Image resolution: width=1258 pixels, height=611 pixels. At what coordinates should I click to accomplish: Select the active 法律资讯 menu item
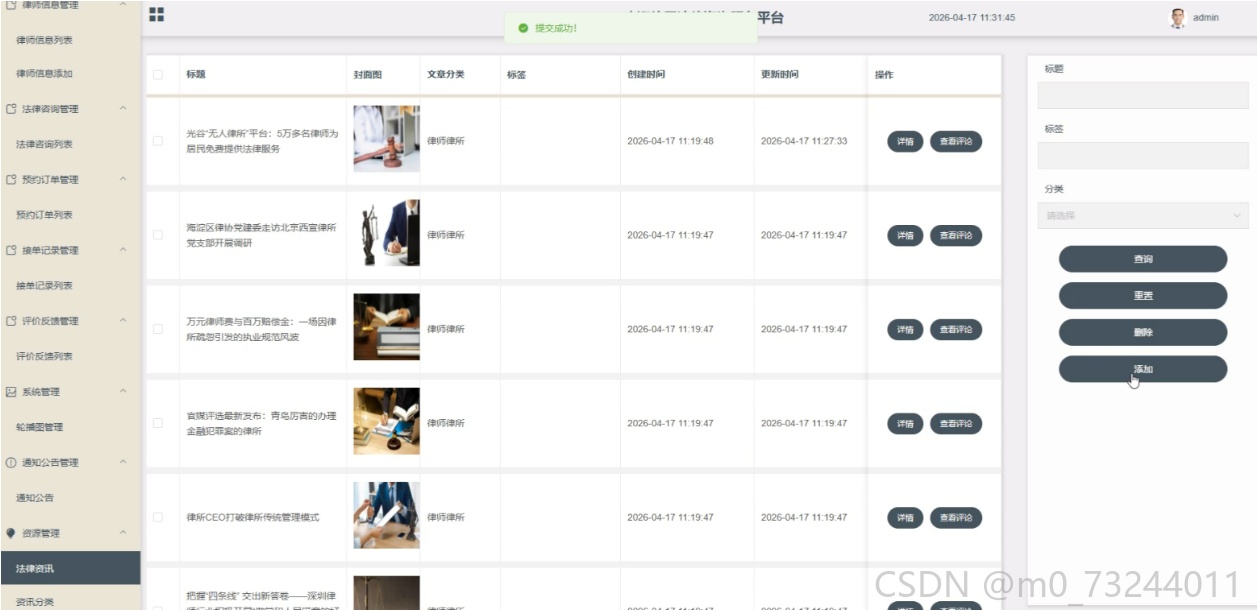(x=70, y=569)
